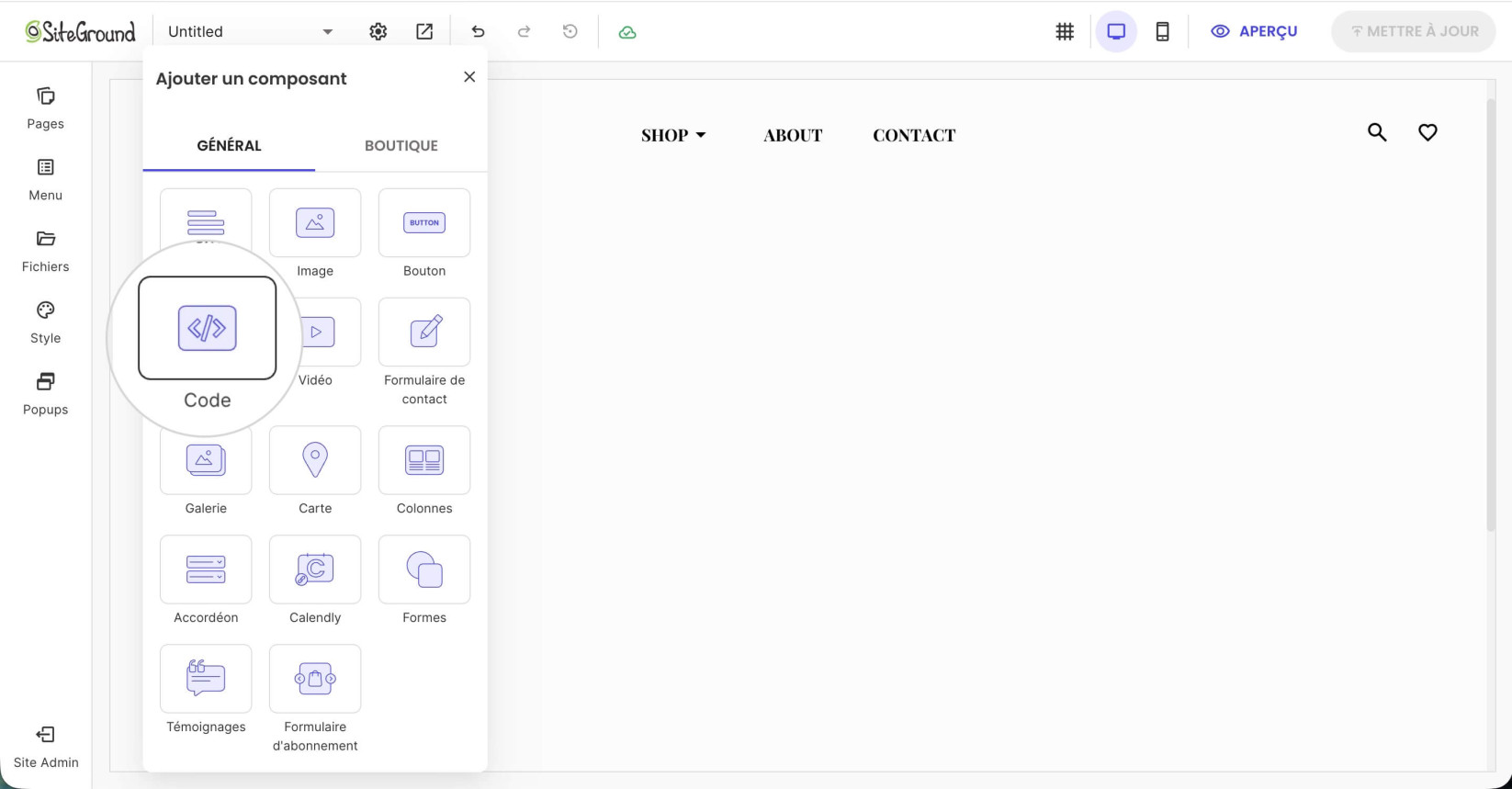
Task: Open the Menu panel in sidebar
Action: coord(45,180)
